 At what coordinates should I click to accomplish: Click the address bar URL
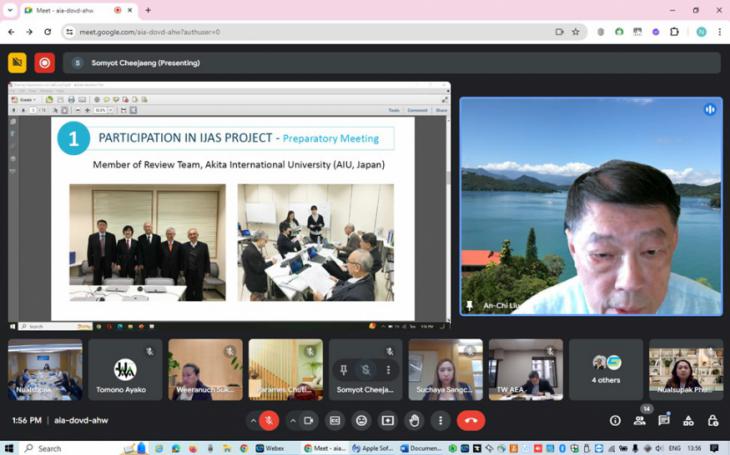(x=149, y=32)
